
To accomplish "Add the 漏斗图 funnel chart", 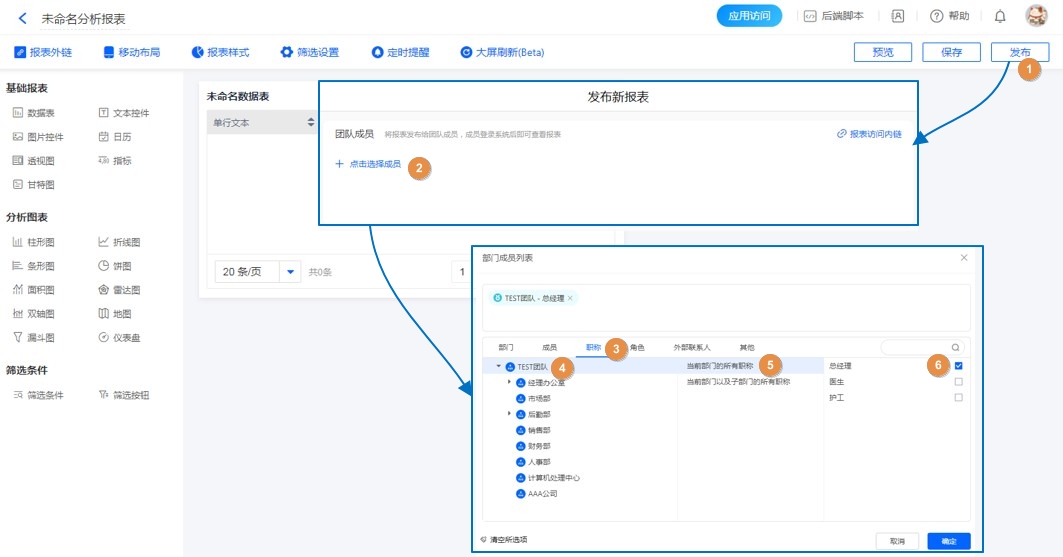I will [x=18, y=338].
